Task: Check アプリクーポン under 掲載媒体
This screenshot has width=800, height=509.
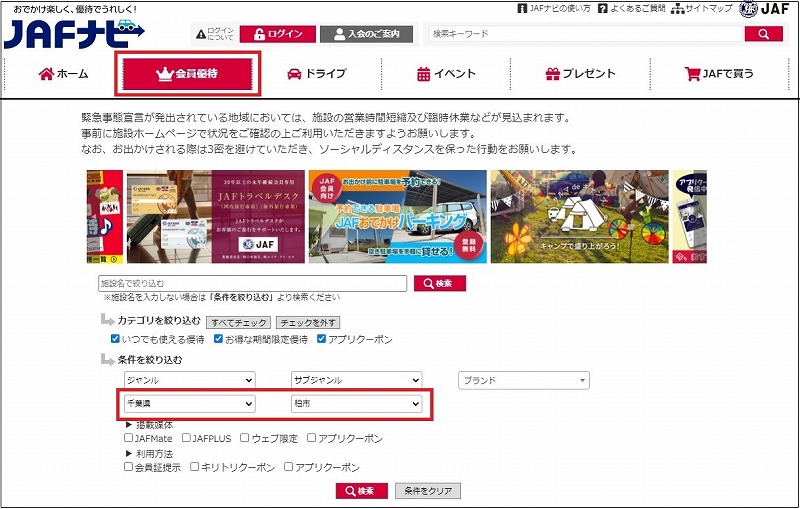Action: pos(311,438)
